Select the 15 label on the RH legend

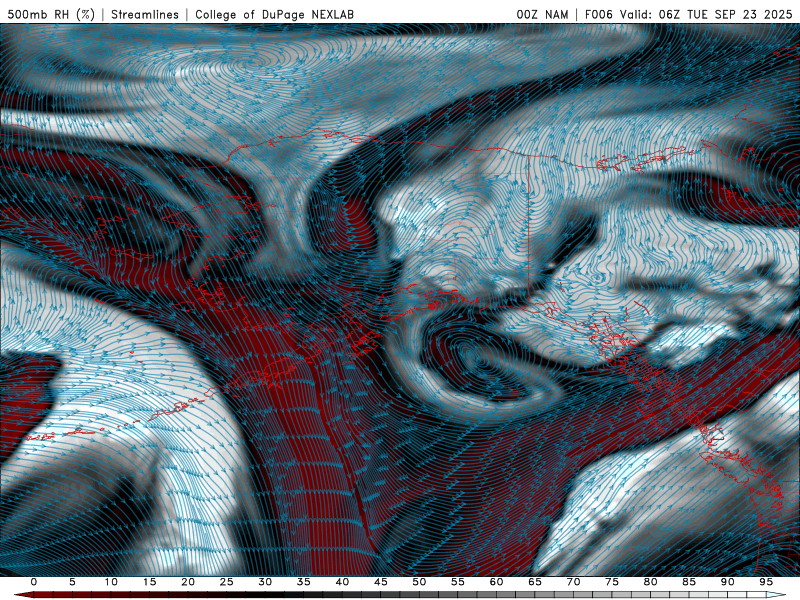point(149,582)
